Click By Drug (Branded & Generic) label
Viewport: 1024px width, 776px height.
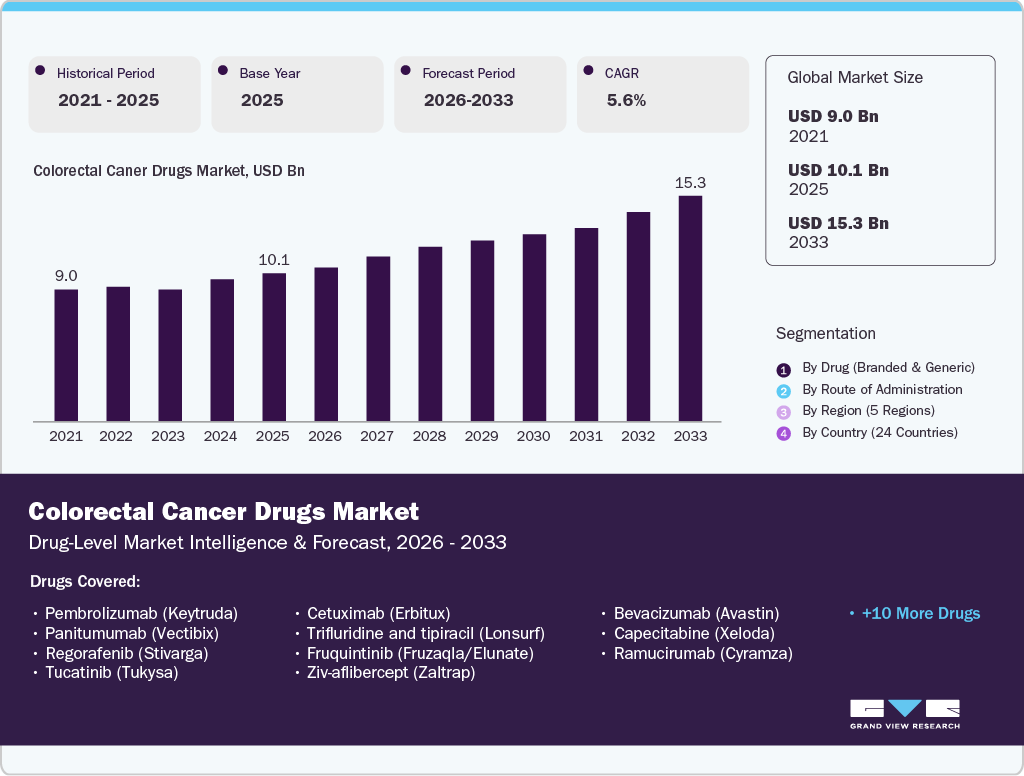[x=889, y=368]
